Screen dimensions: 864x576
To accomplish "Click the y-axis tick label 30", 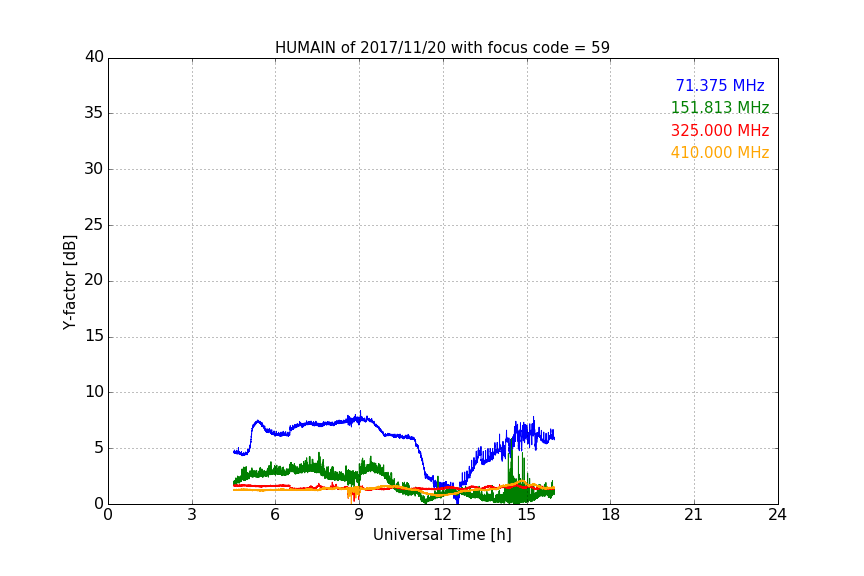I will coord(94,169).
